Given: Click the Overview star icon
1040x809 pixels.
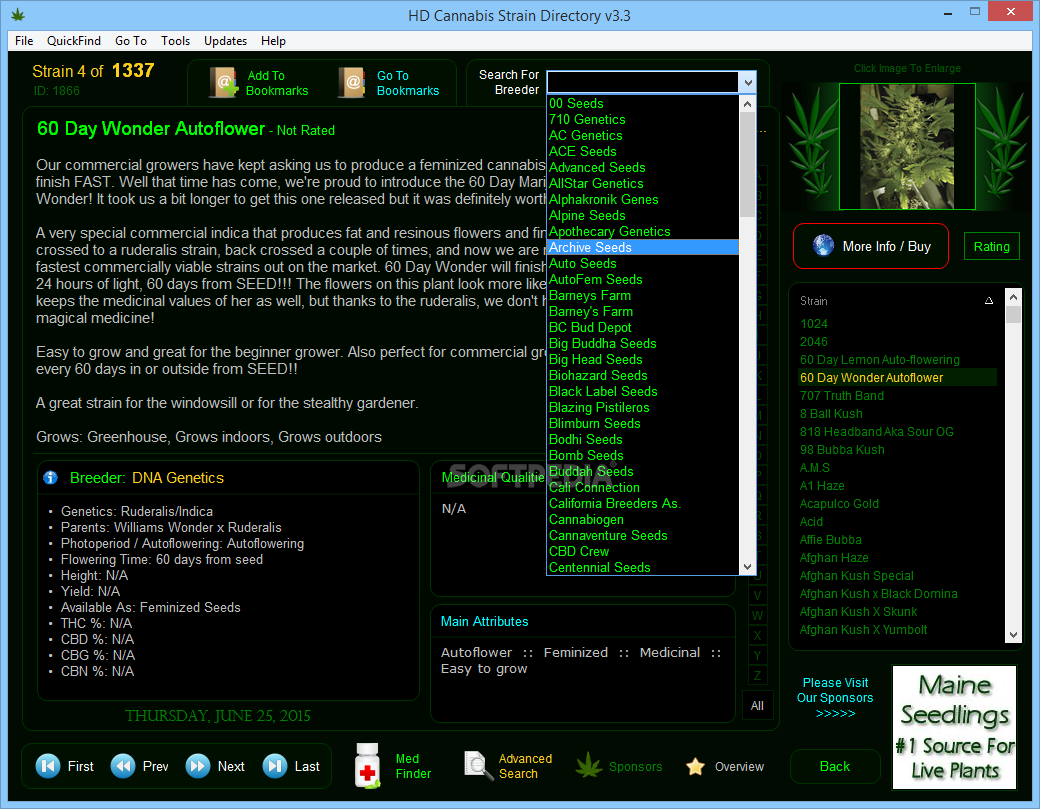Looking at the screenshot, I should (x=695, y=767).
